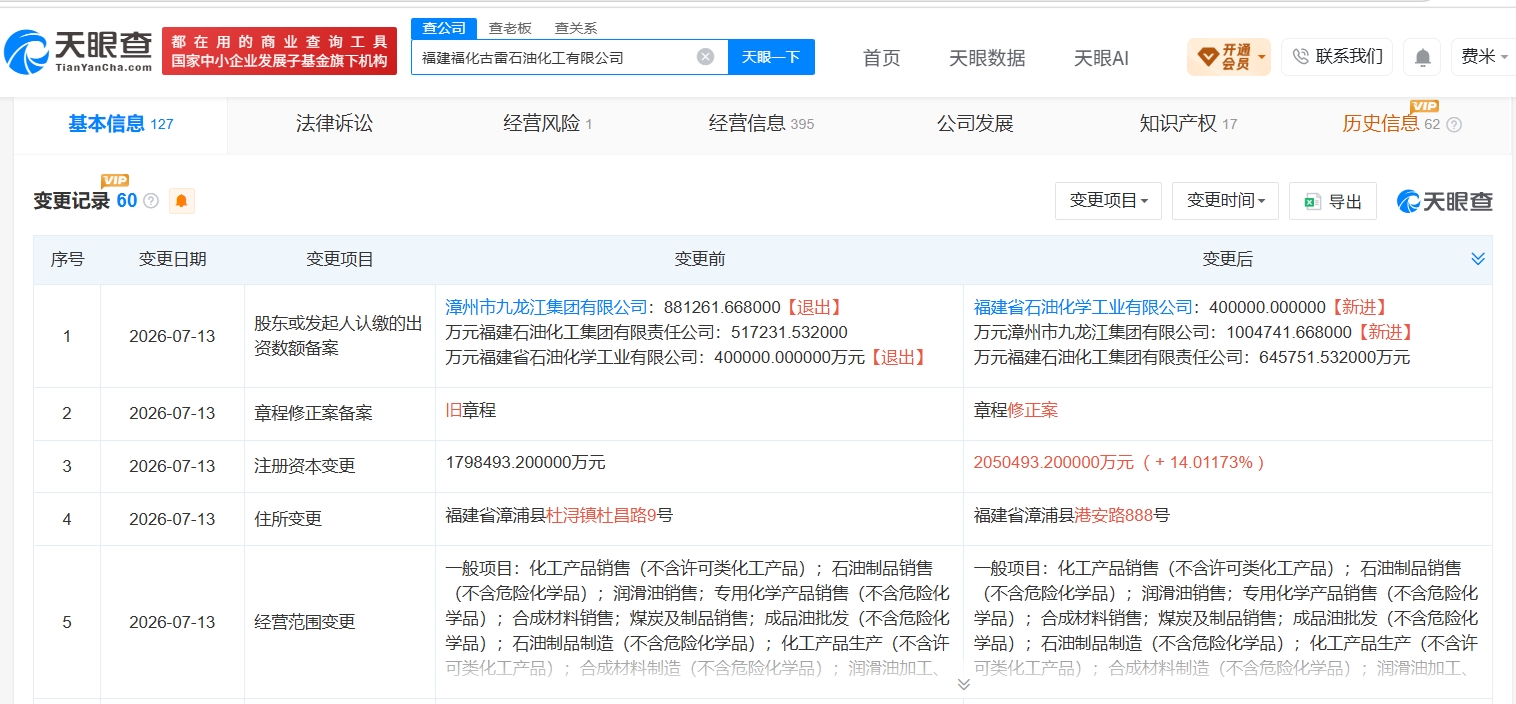This screenshot has height=704, width=1516.
Task: Select the 查老板 search mode tab
Action: [510, 28]
